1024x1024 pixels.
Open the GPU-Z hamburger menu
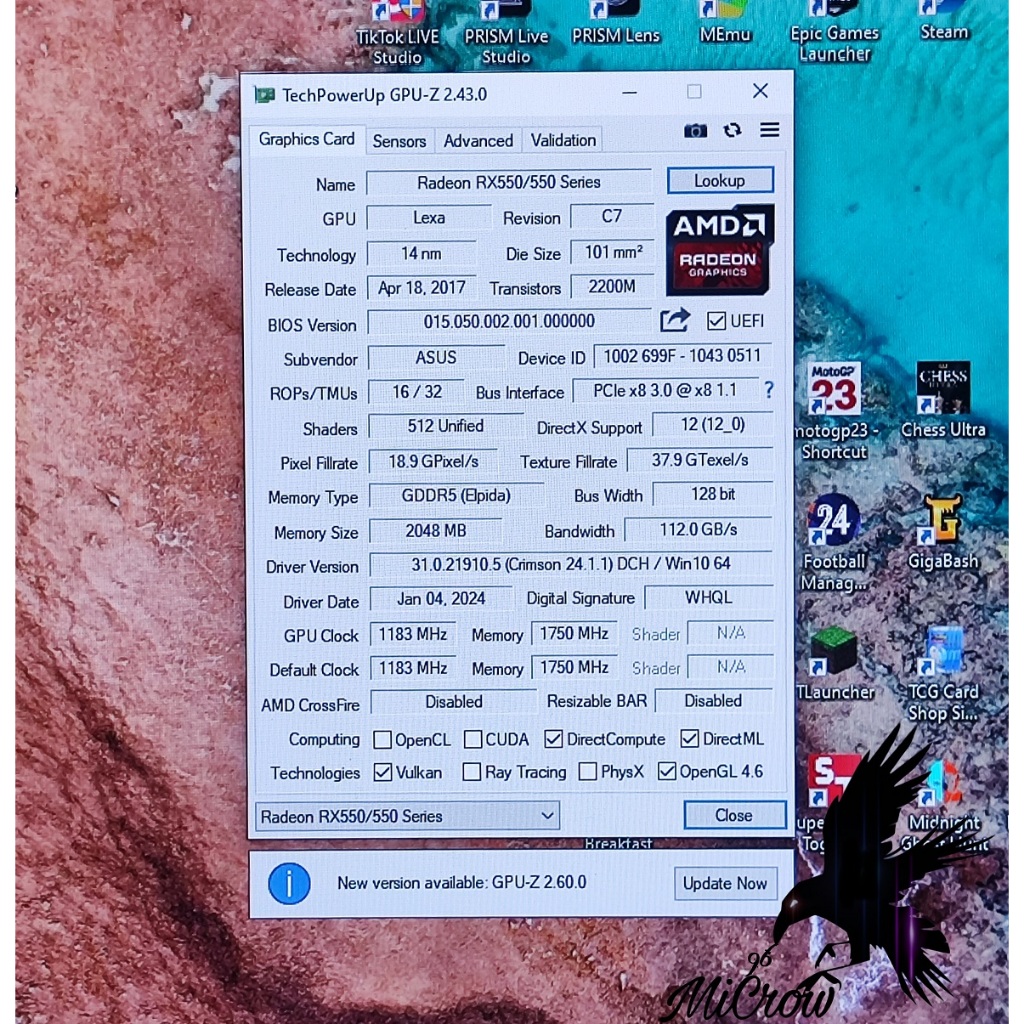769,130
